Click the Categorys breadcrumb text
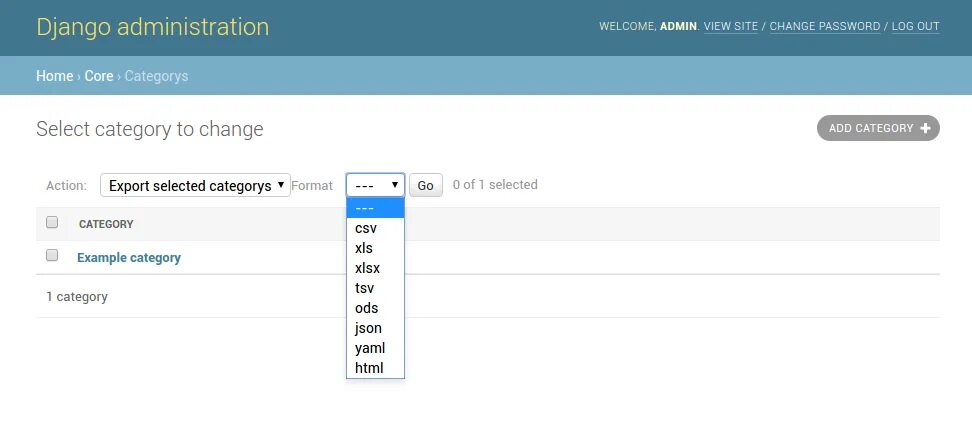The height and width of the screenshot is (423, 972). click(156, 76)
